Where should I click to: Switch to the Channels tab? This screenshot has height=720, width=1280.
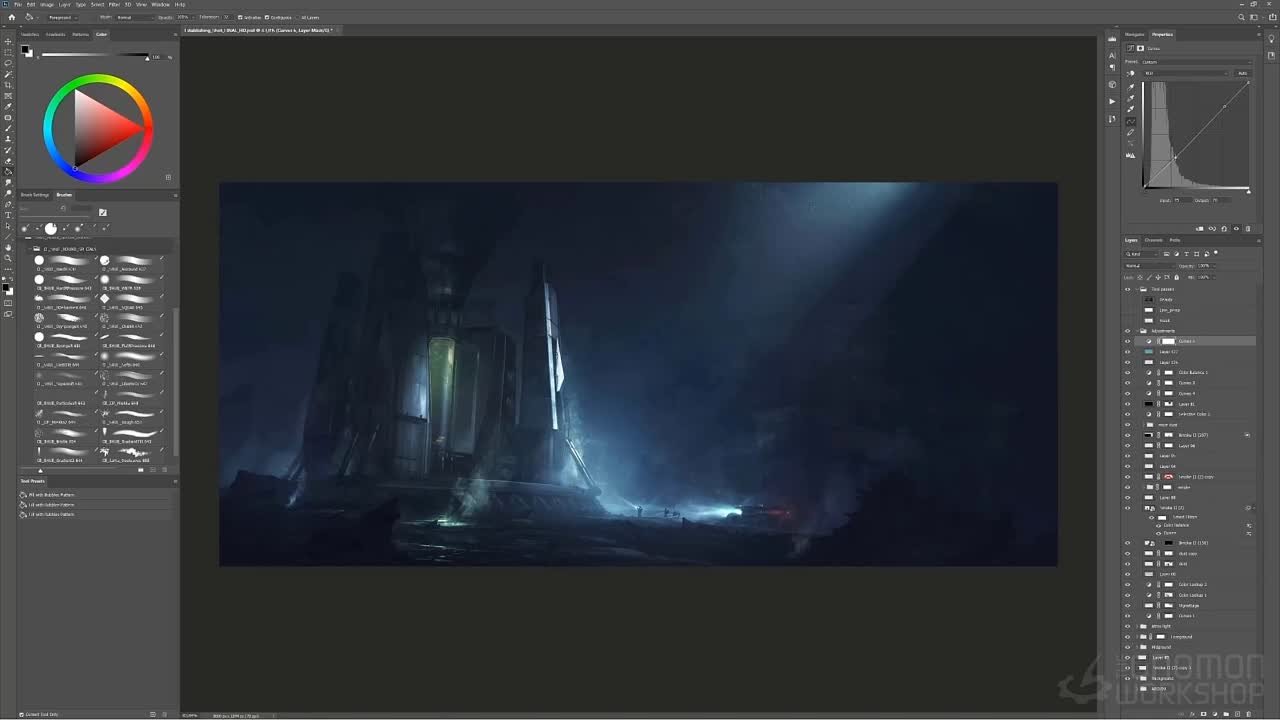pos(1153,240)
